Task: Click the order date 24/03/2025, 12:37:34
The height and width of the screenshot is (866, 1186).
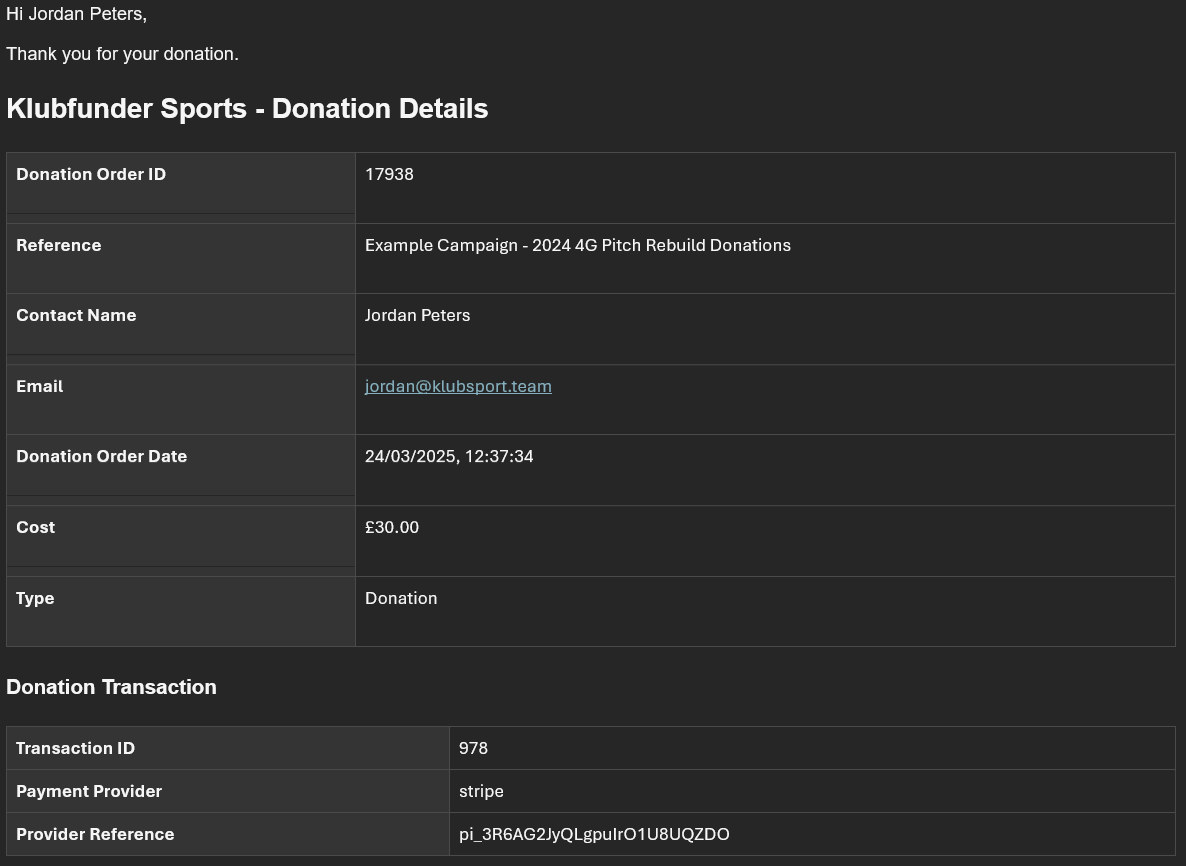Action: tap(449, 457)
